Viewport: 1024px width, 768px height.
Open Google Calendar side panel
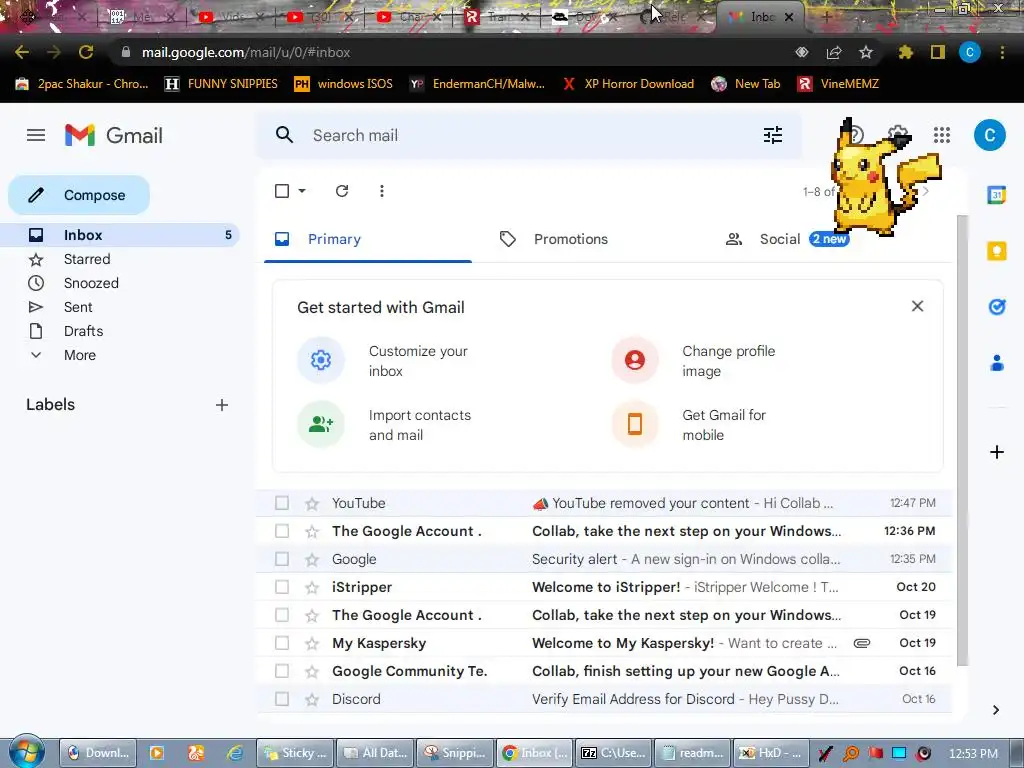[x=997, y=195]
